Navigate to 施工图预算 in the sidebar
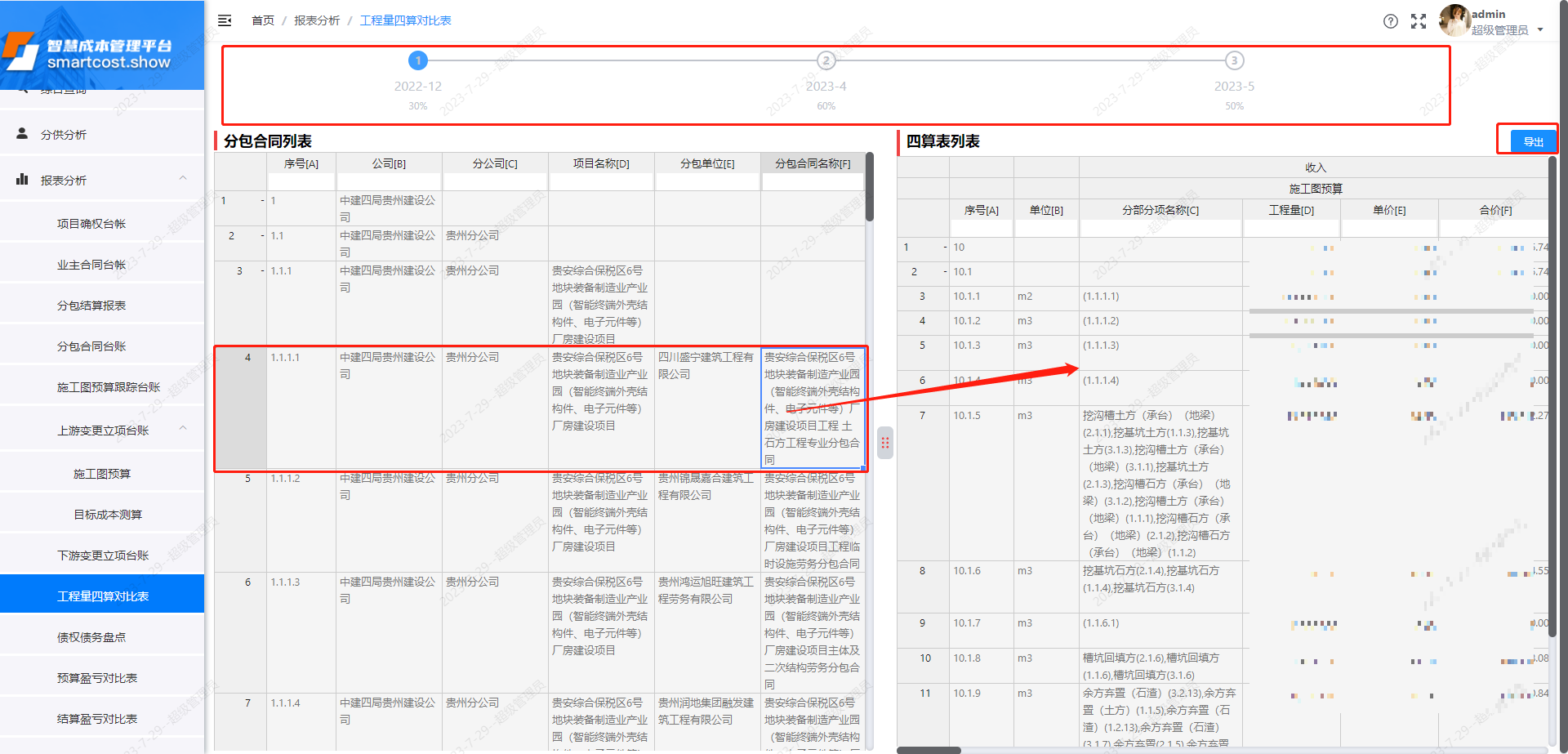 pos(103,473)
